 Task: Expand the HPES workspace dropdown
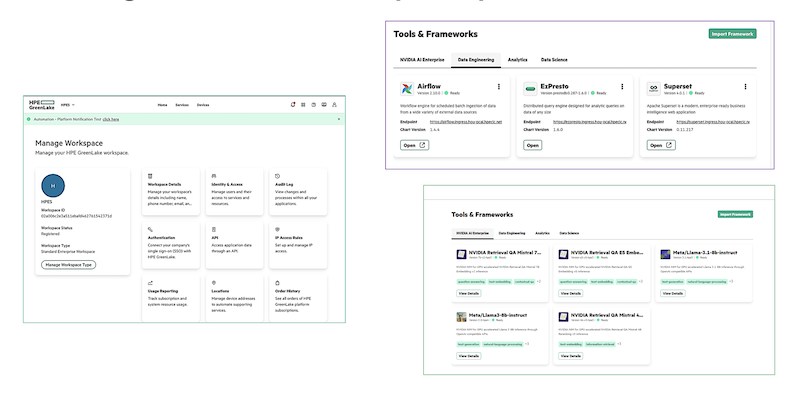(68, 105)
